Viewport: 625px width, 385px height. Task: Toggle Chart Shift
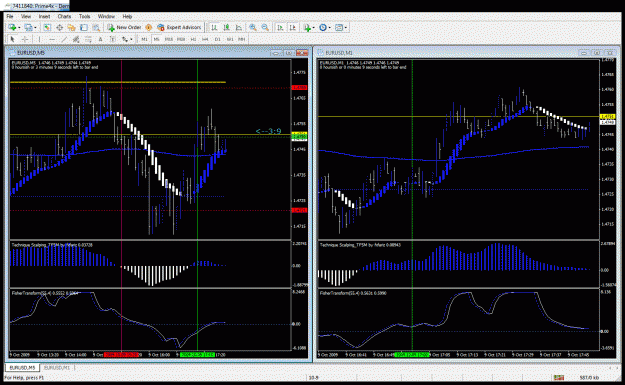pos(293,28)
